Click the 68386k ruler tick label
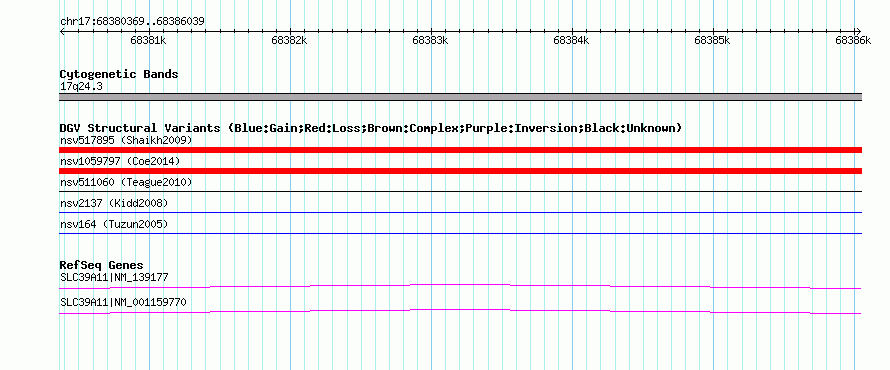Viewport: 890px width, 370px height. click(x=853, y=40)
